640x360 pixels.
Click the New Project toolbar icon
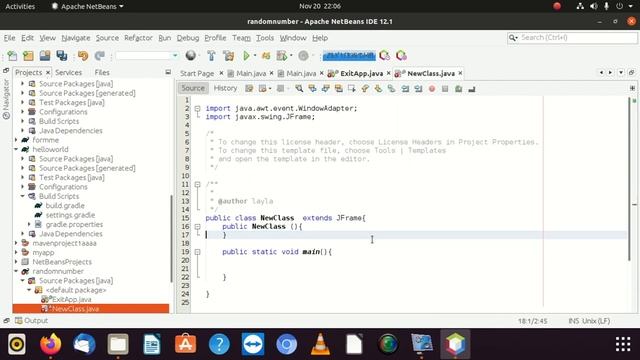[28, 56]
